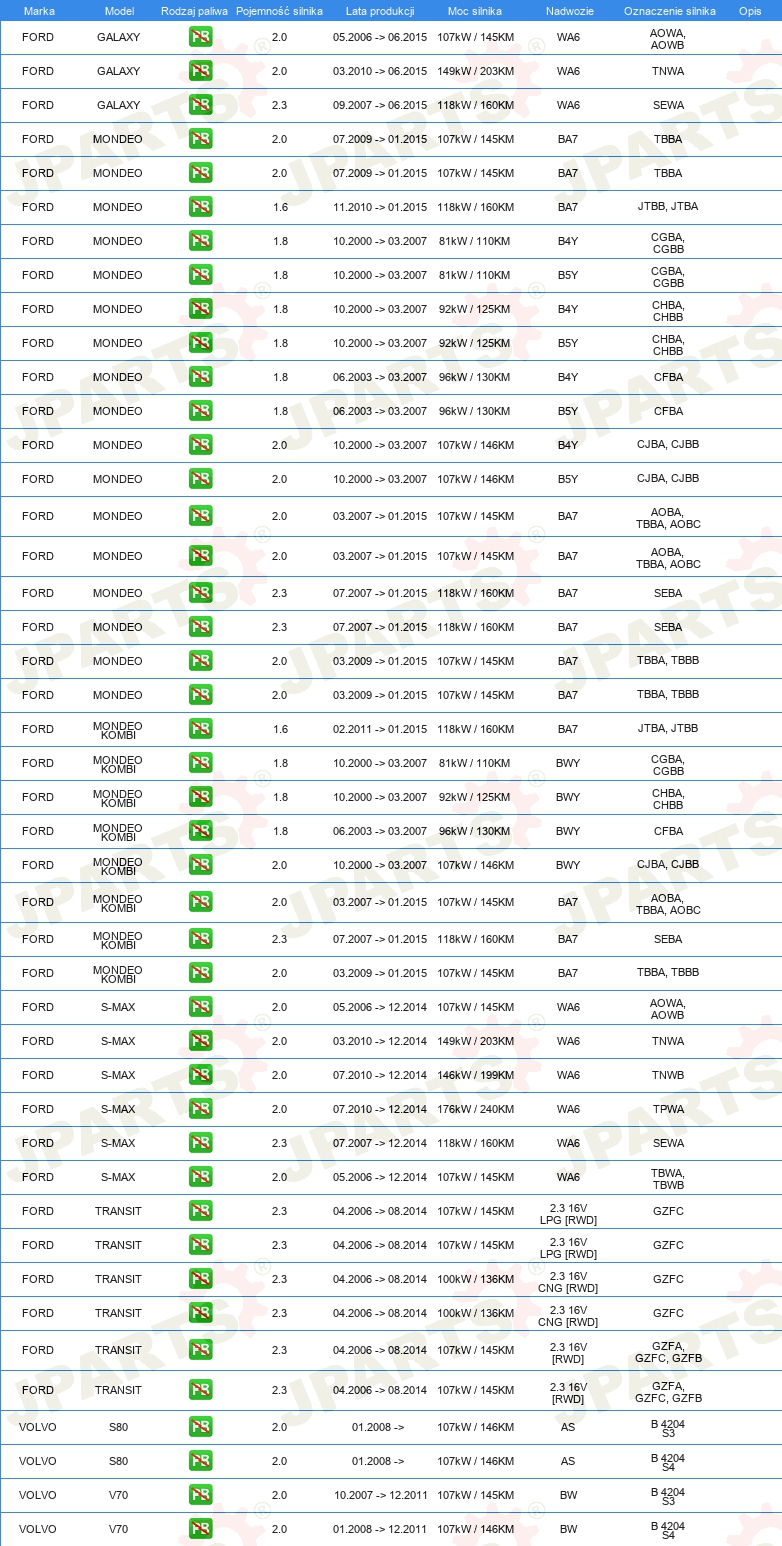
Task: Click the Model column header
Action: pyautogui.click(x=119, y=11)
